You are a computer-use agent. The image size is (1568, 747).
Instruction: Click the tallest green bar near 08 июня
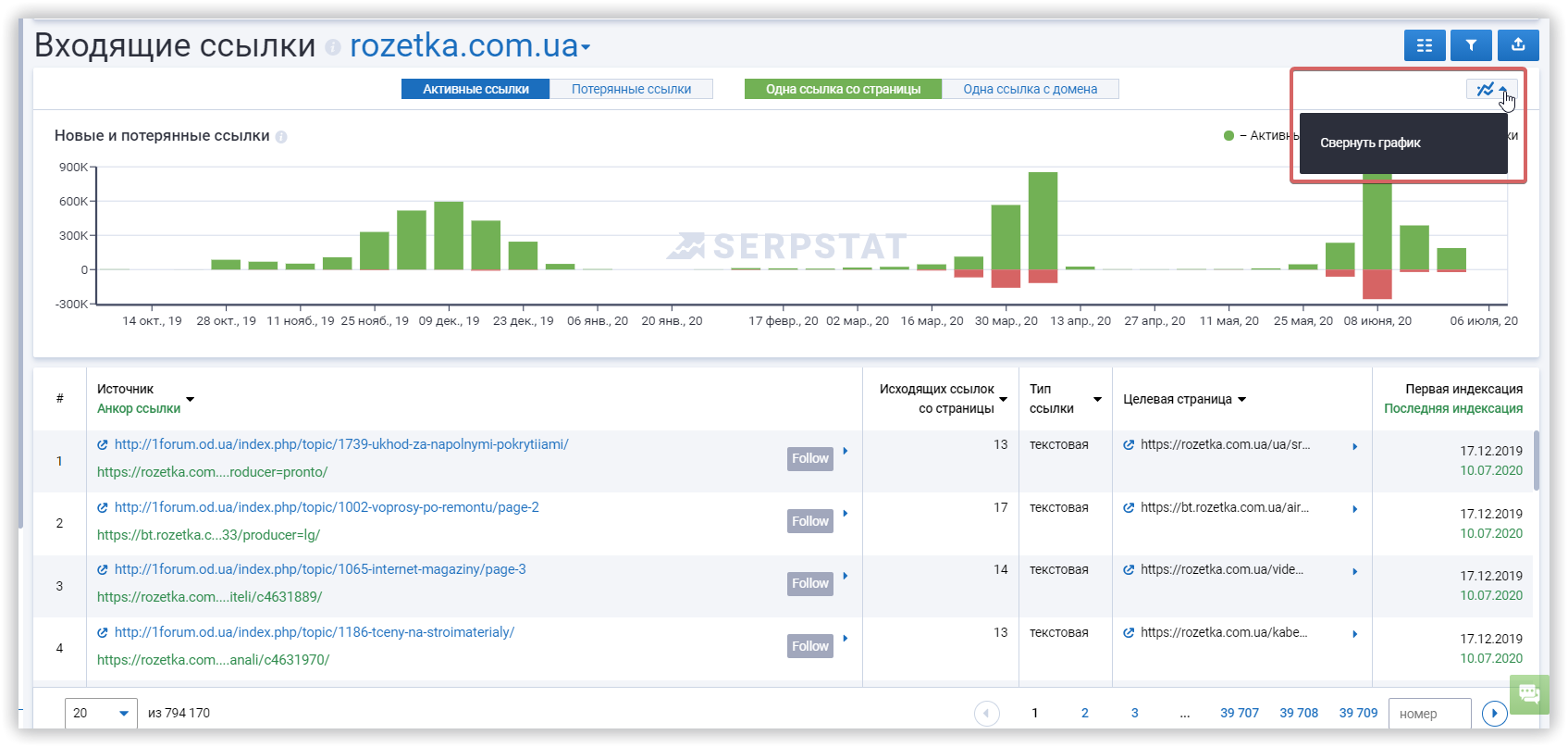pos(1377,220)
